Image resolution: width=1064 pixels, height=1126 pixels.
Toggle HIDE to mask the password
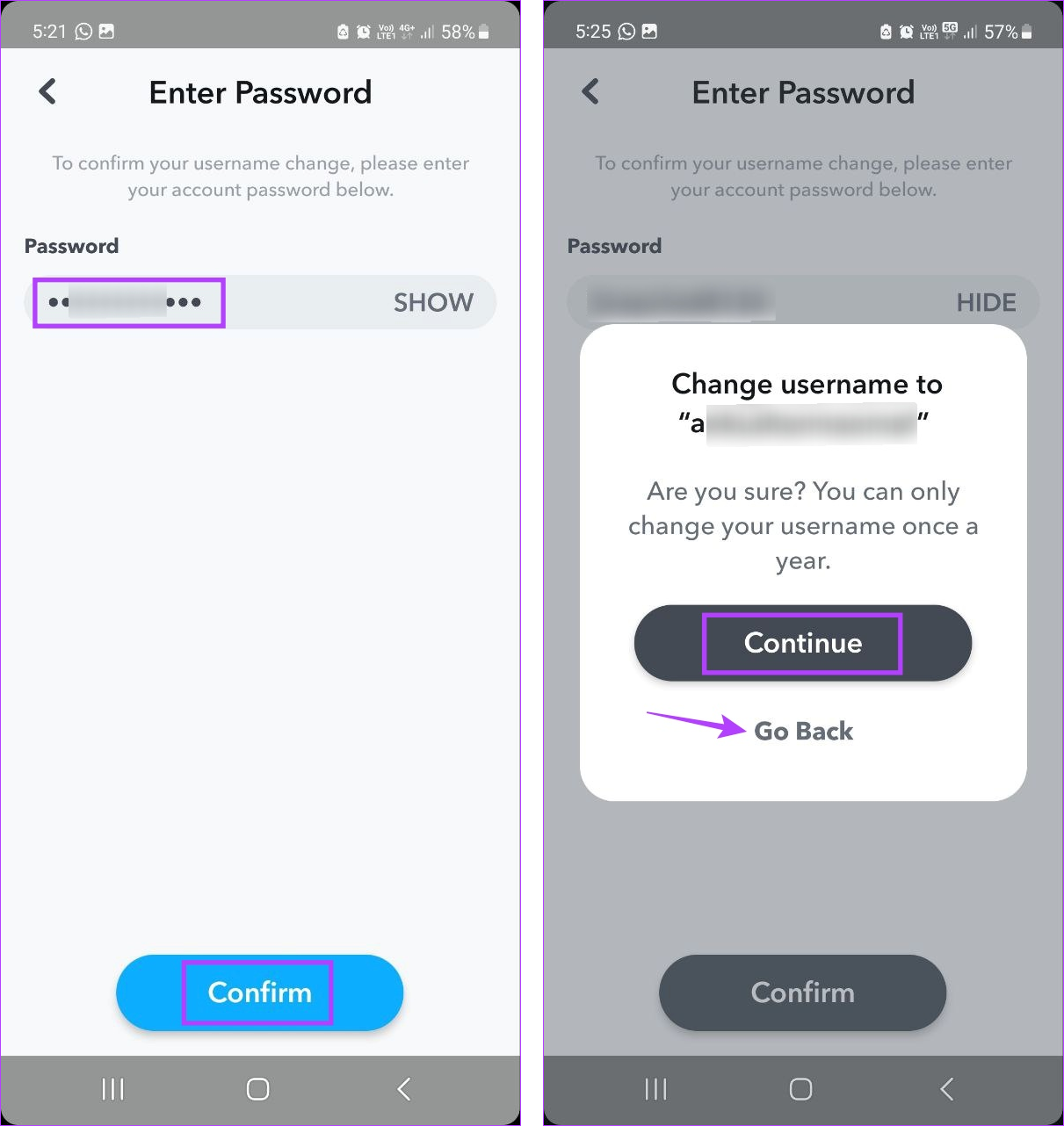pyautogui.click(x=986, y=302)
